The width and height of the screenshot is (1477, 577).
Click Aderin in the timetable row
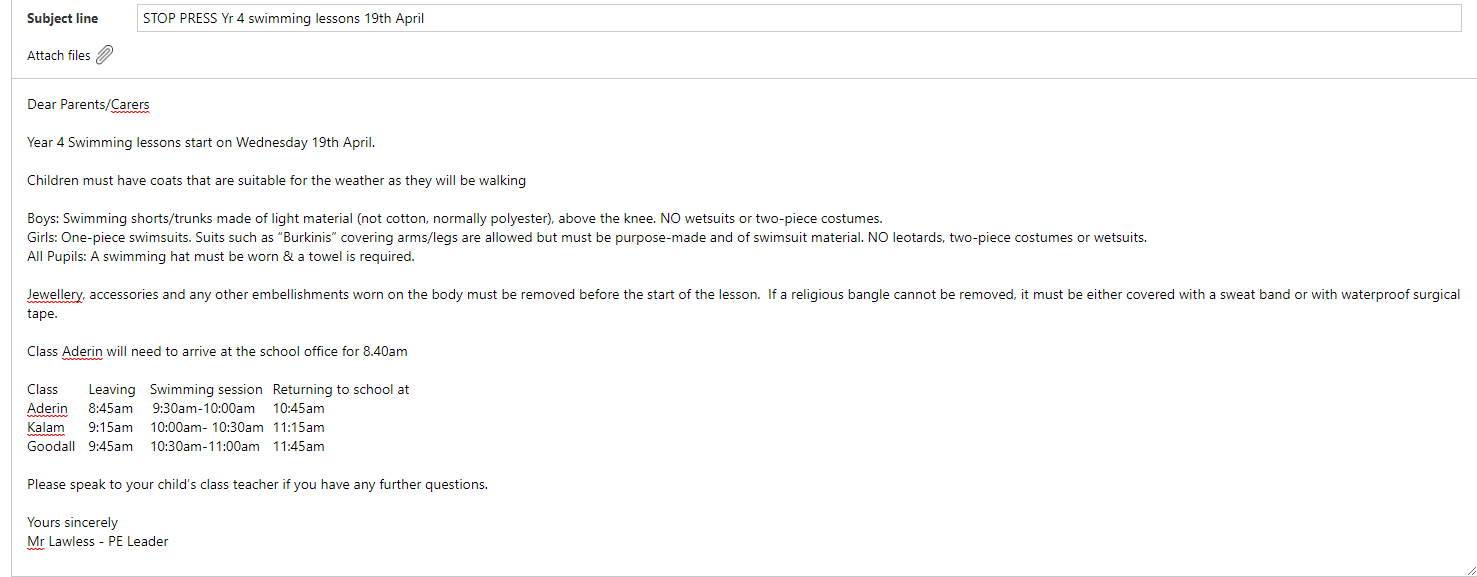48,409
